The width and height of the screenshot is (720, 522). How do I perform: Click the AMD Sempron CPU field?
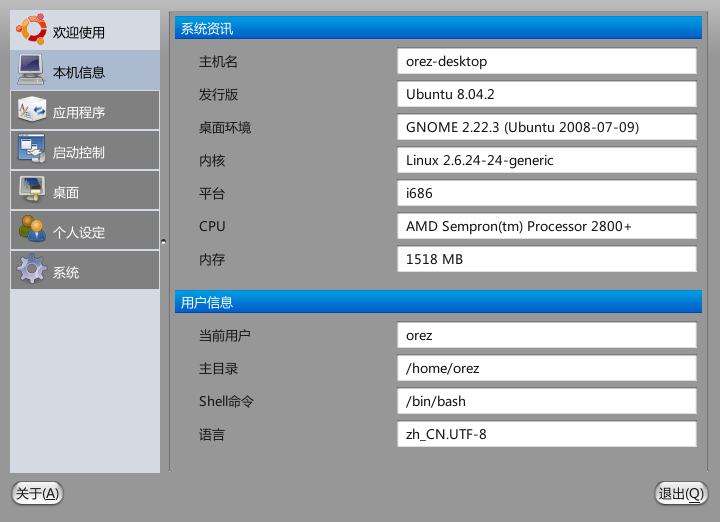coord(546,226)
